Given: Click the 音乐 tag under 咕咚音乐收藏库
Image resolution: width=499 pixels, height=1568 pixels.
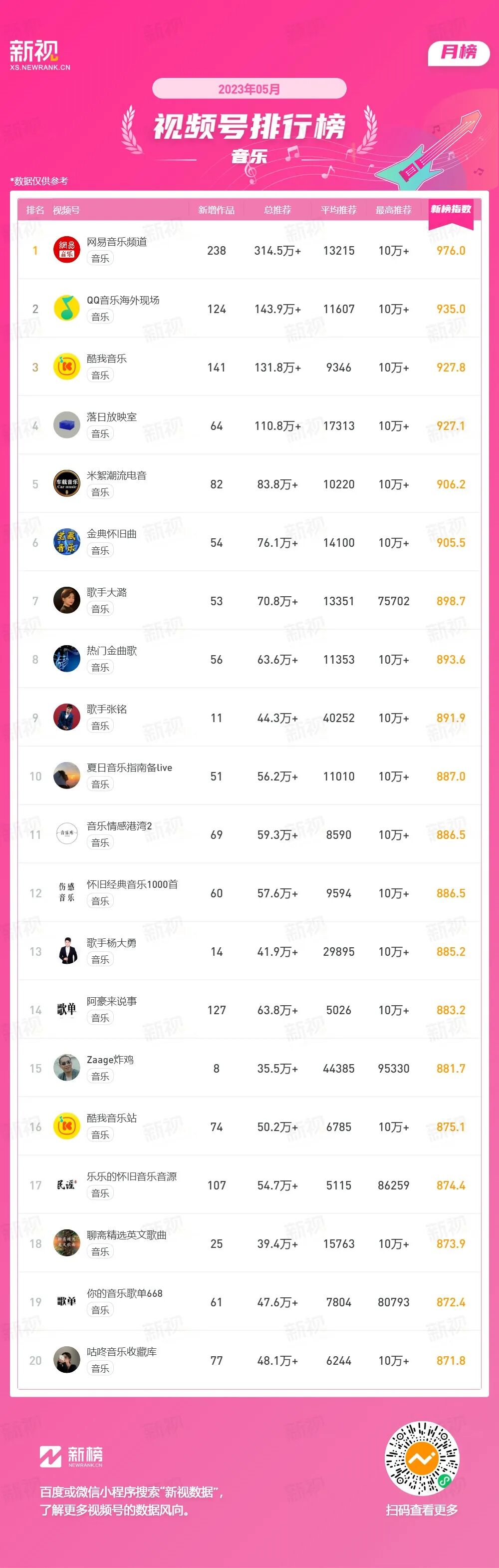Looking at the screenshot, I should pyautogui.click(x=100, y=1368).
